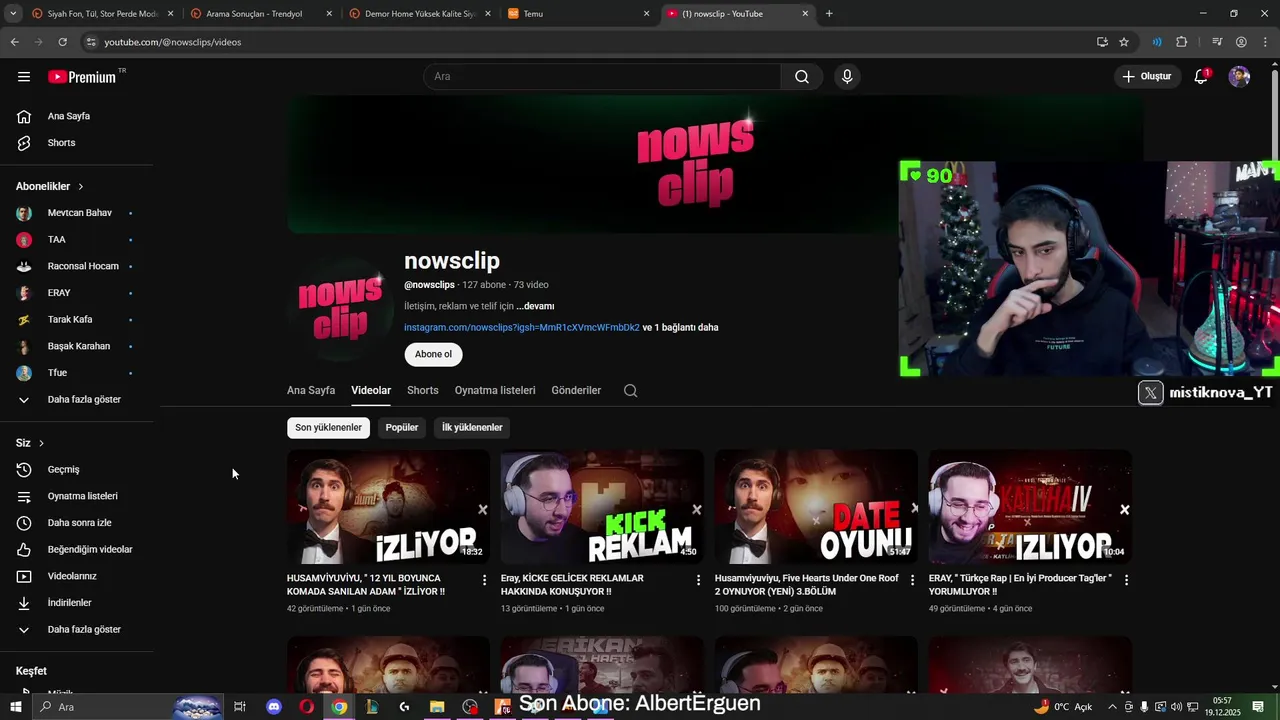Open the account avatar menu
This screenshot has height=720, width=1280.
click(x=1239, y=77)
